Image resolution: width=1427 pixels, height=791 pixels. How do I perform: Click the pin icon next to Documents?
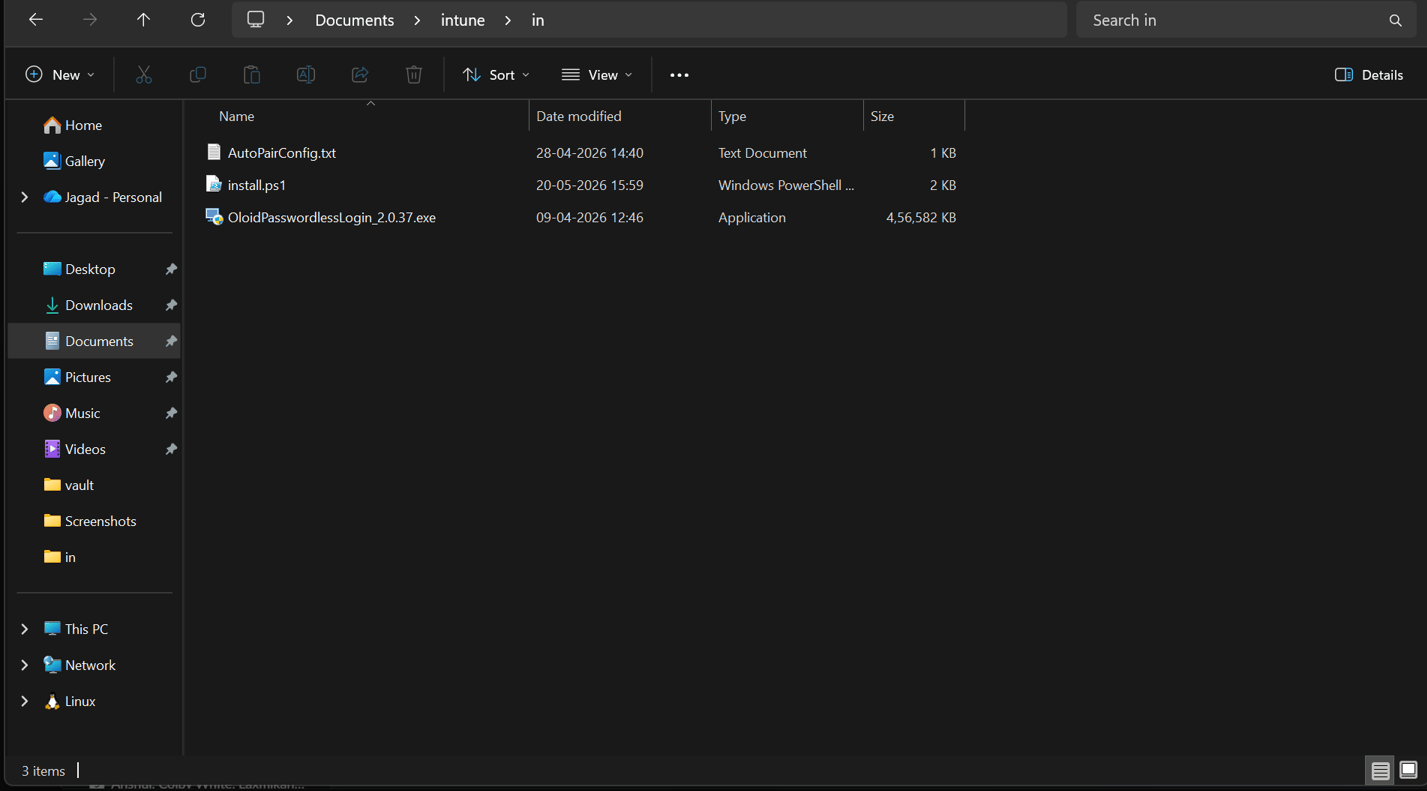[x=171, y=341]
